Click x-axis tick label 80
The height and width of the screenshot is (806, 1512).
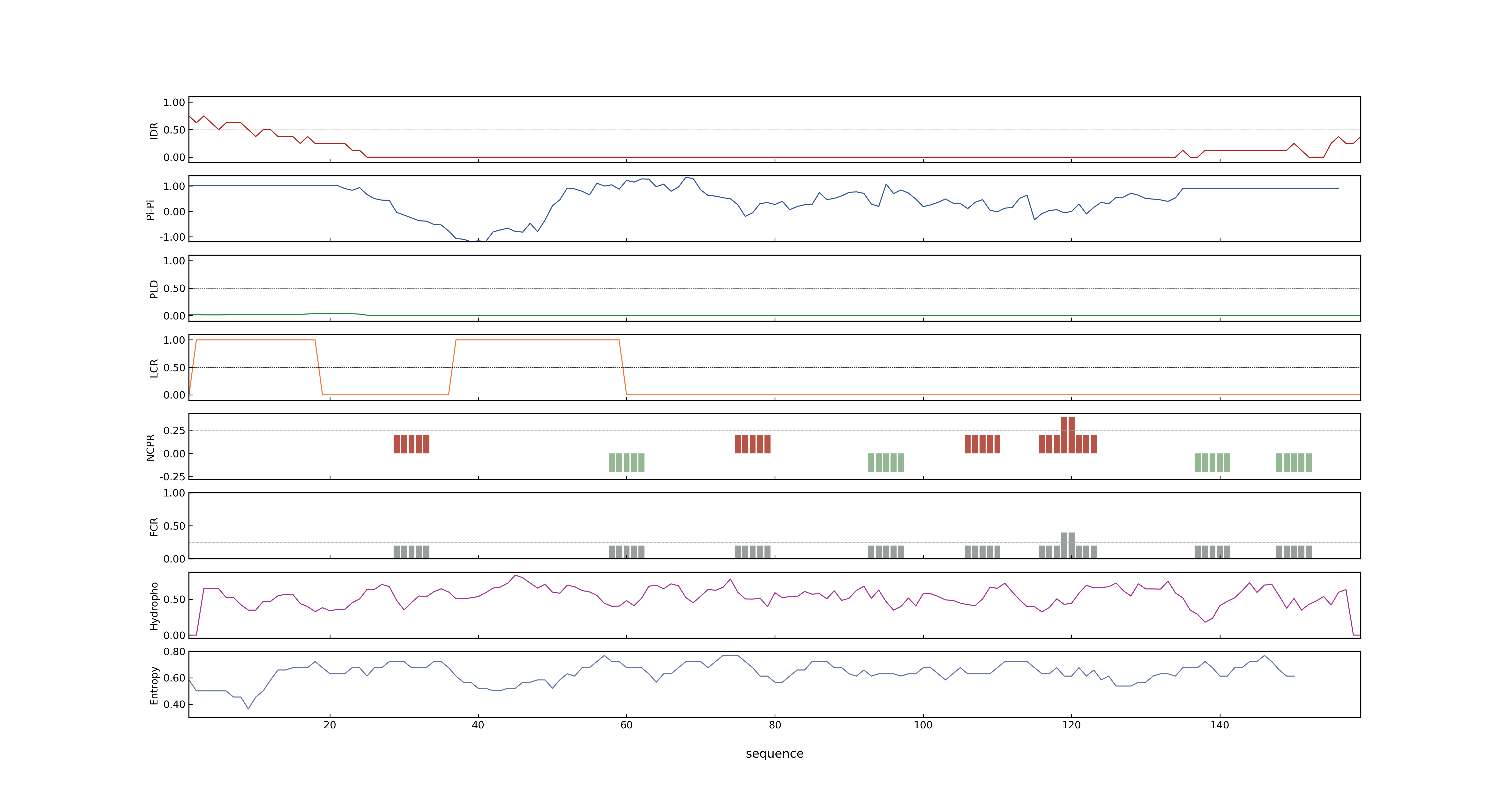pos(775,725)
